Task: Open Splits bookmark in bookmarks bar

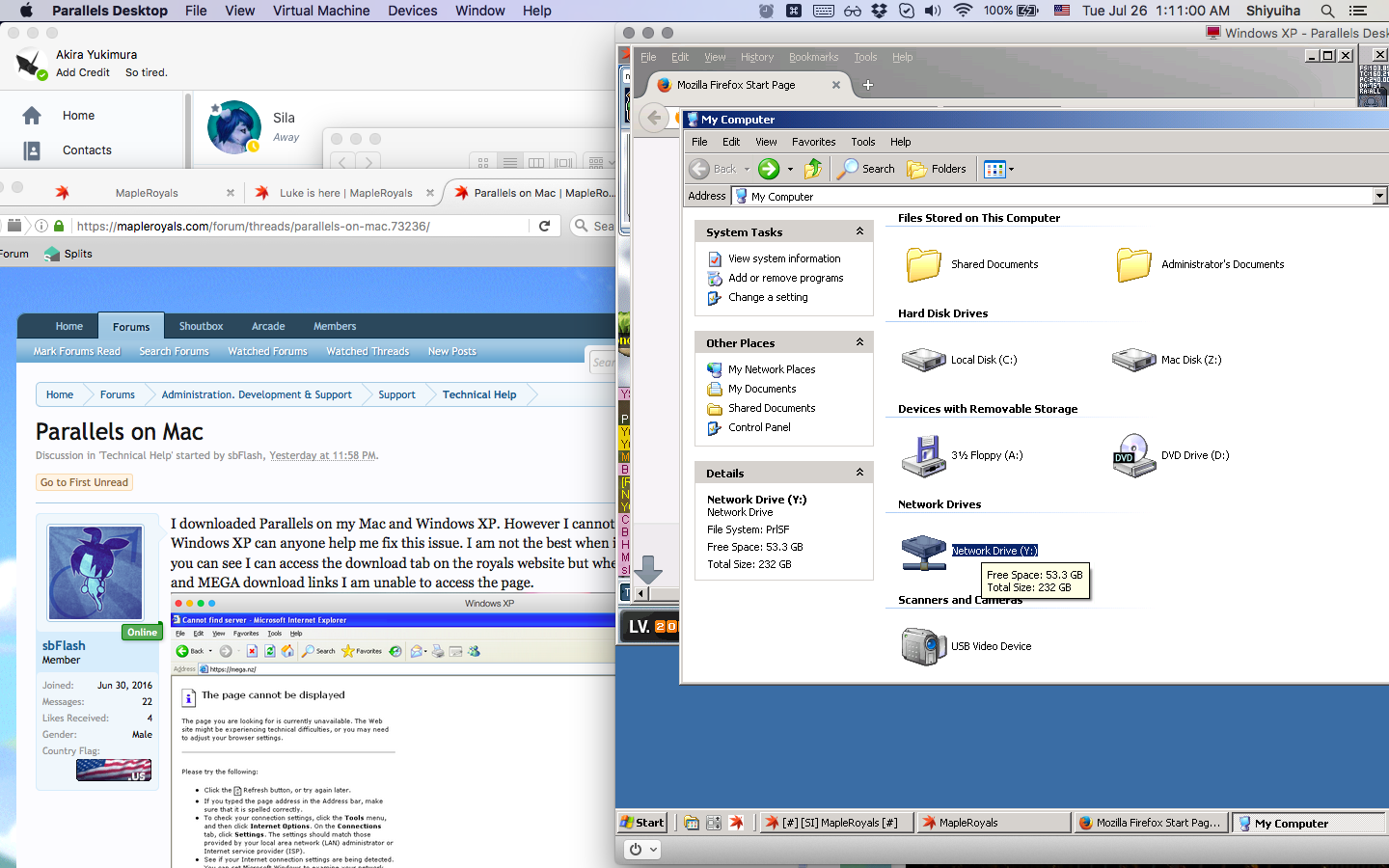Action: coord(68,254)
